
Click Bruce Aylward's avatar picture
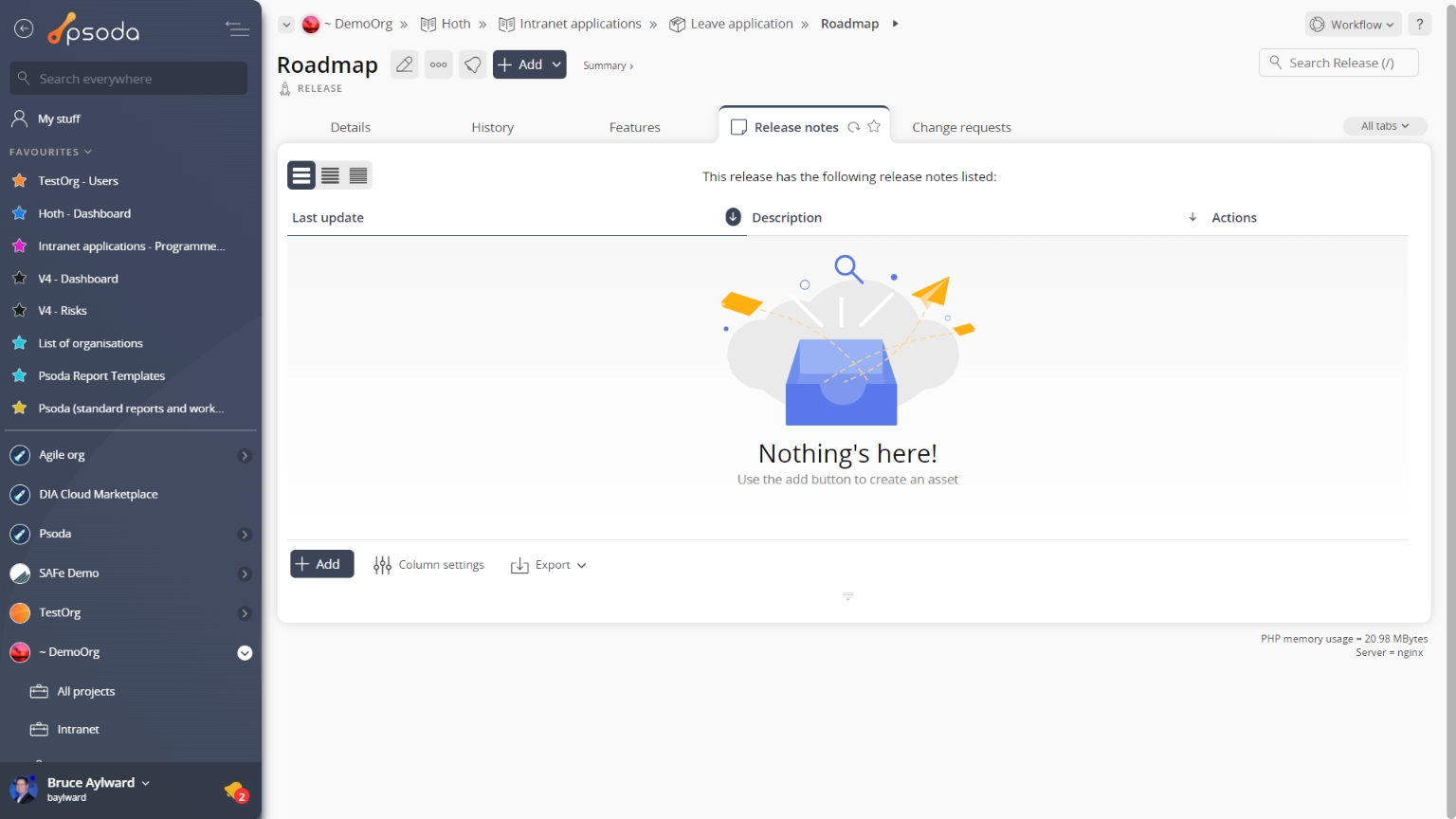click(x=24, y=789)
